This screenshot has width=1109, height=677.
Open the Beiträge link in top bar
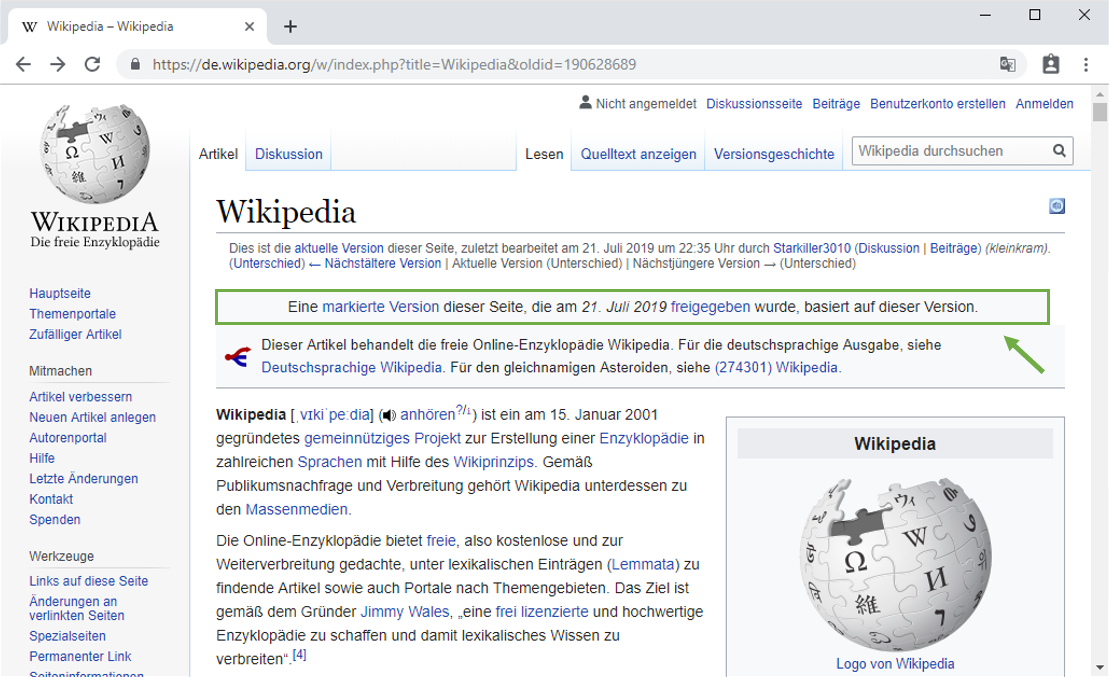tap(836, 103)
